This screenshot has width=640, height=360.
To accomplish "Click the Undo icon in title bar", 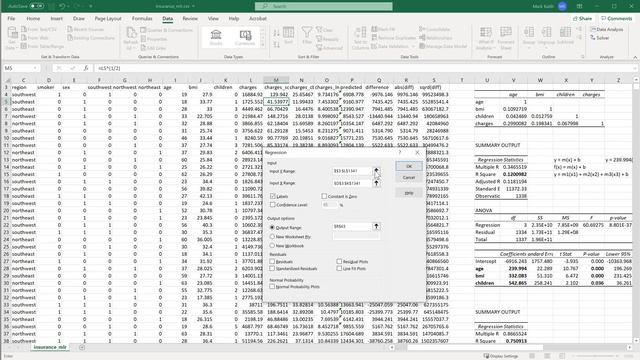I will pyautogui.click(x=62, y=6).
